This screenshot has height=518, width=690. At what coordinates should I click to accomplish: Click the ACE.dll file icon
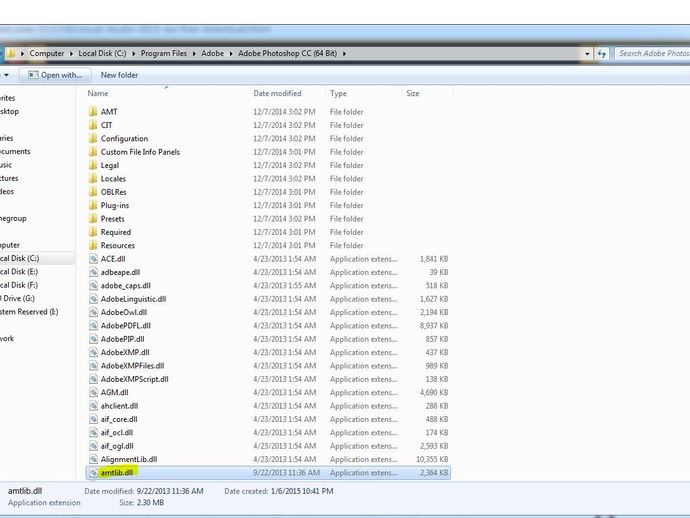pos(93,259)
